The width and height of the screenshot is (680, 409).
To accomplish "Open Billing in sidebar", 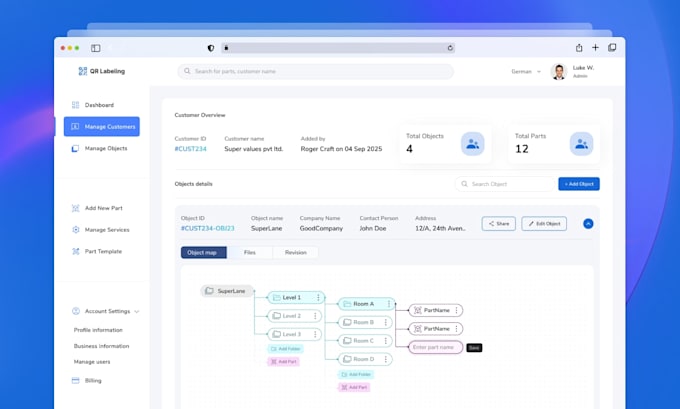I will click(x=86, y=380).
